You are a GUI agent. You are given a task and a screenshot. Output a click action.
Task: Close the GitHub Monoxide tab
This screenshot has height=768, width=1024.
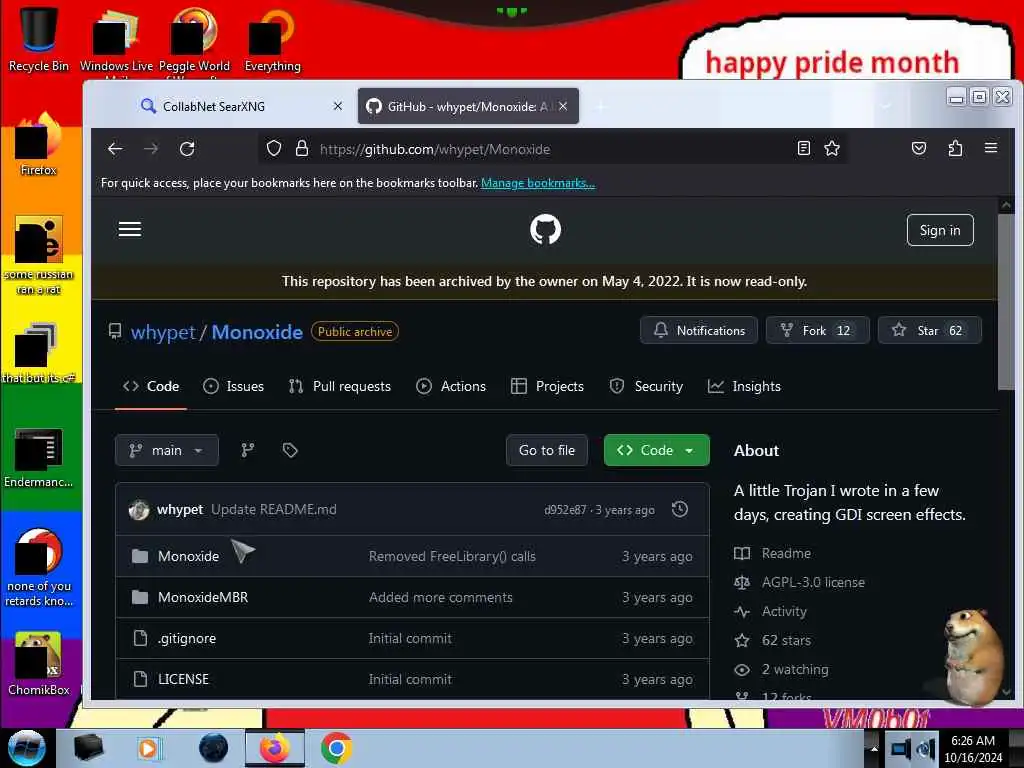point(563,106)
